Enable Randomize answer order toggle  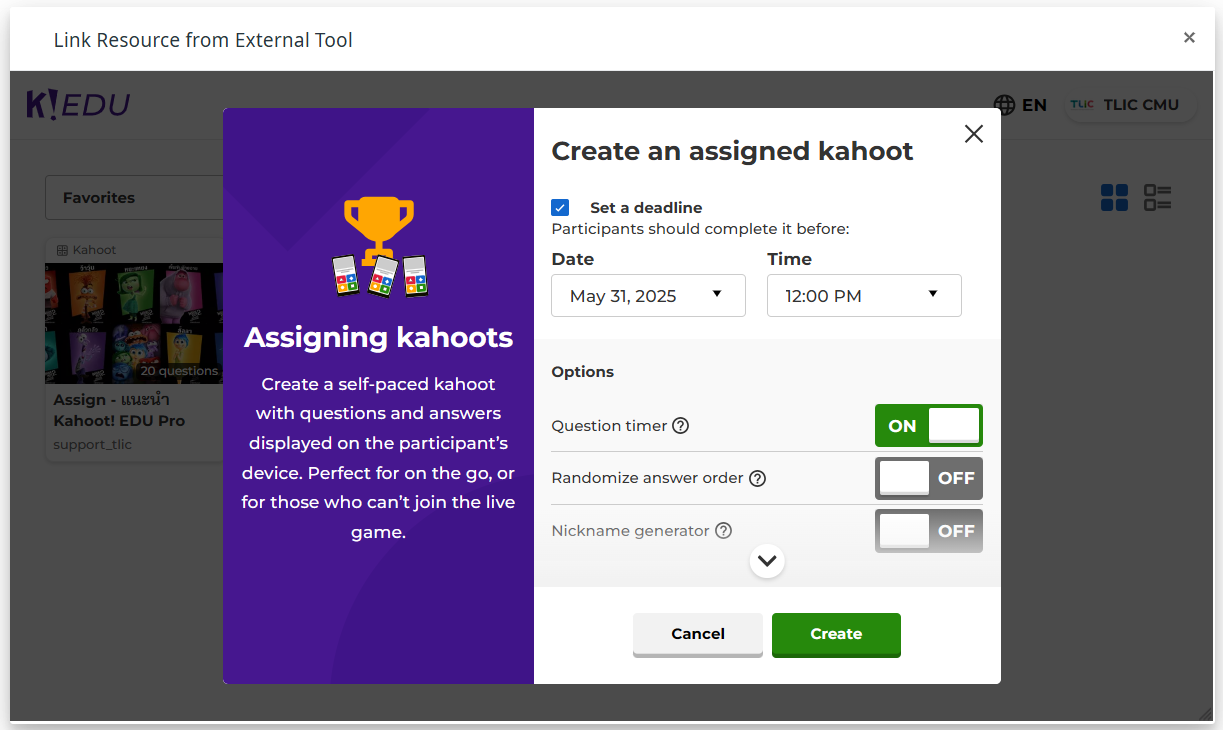(928, 478)
